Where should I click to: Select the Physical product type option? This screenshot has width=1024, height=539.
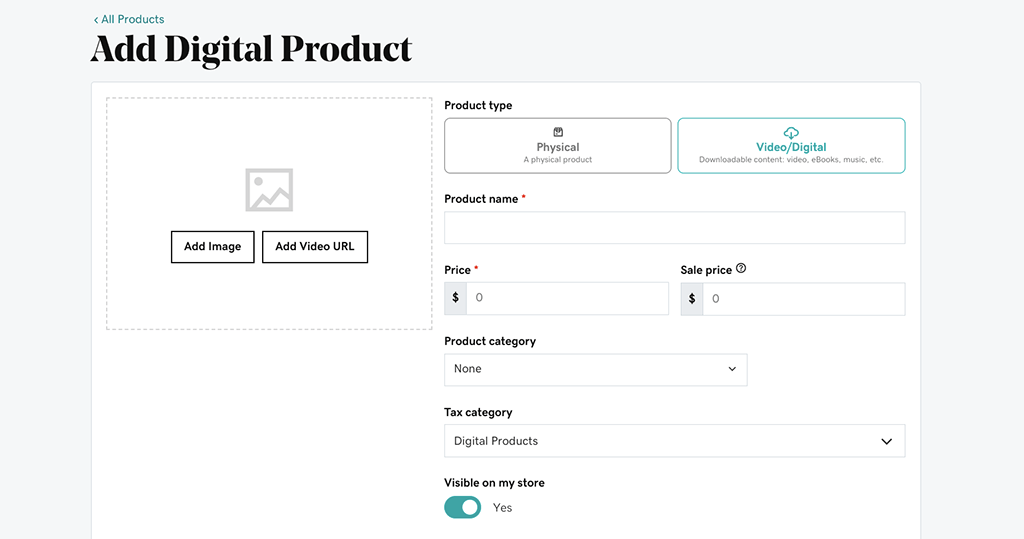click(557, 146)
